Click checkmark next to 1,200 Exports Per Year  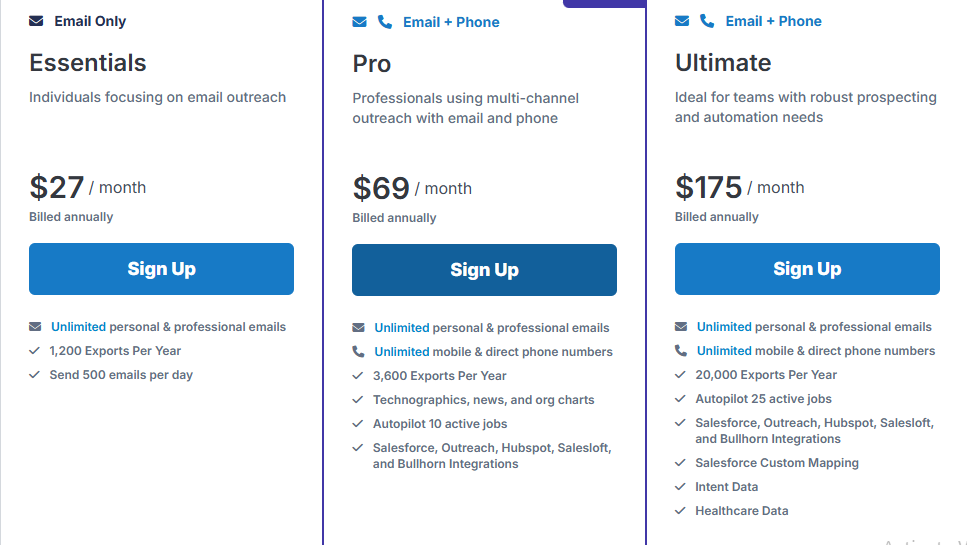[x=36, y=351]
